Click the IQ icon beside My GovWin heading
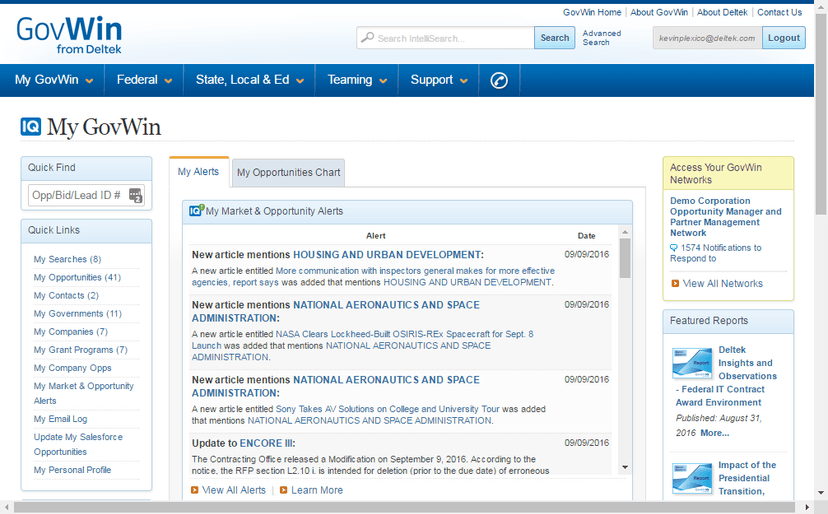This screenshot has height=514, width=828. (31, 127)
